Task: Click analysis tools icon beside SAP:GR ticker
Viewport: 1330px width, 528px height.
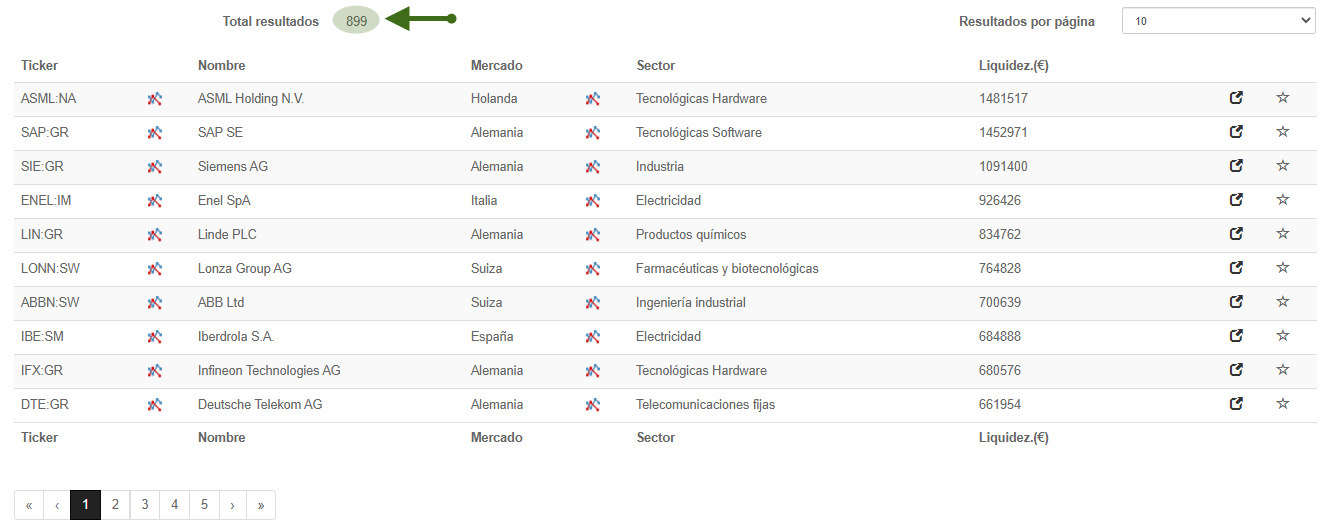Action: coord(155,132)
